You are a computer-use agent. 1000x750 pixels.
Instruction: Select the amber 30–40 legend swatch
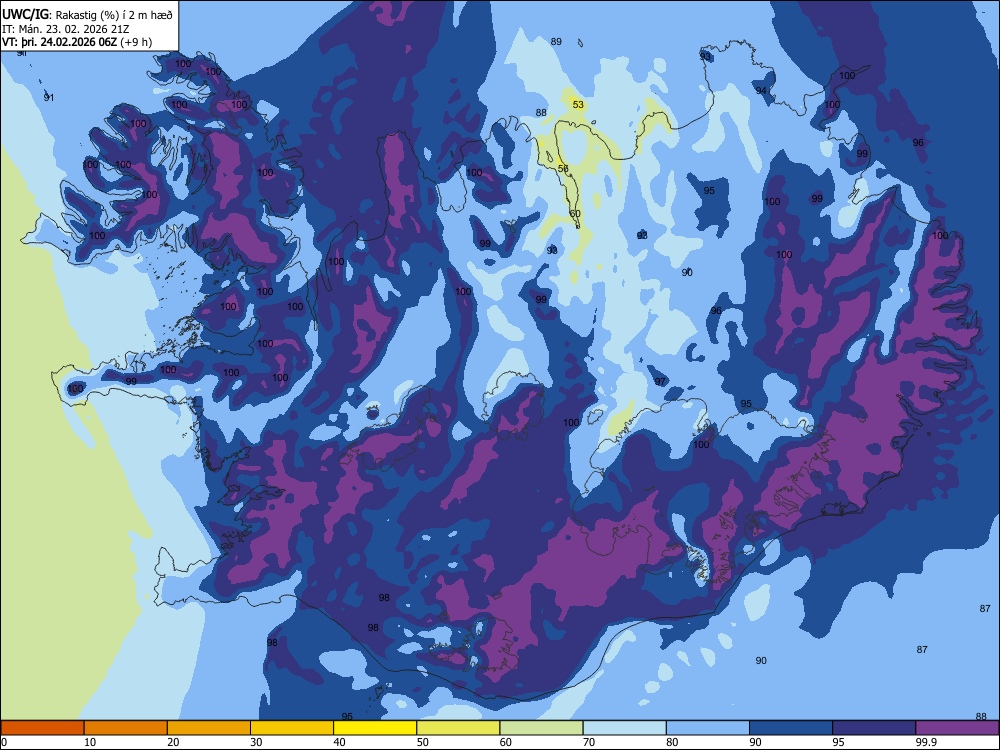pos(292,728)
